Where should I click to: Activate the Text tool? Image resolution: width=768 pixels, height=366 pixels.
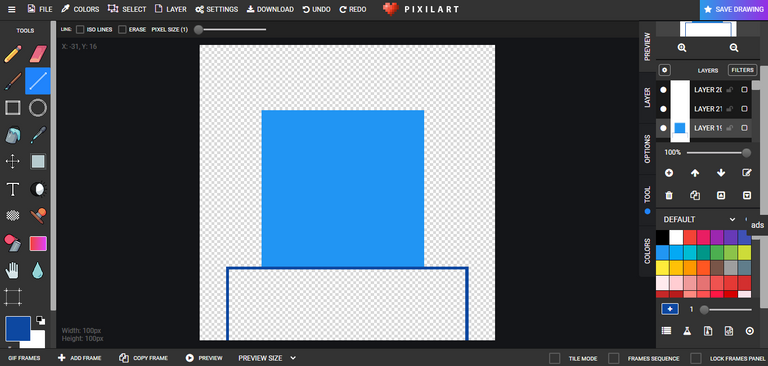[13, 189]
